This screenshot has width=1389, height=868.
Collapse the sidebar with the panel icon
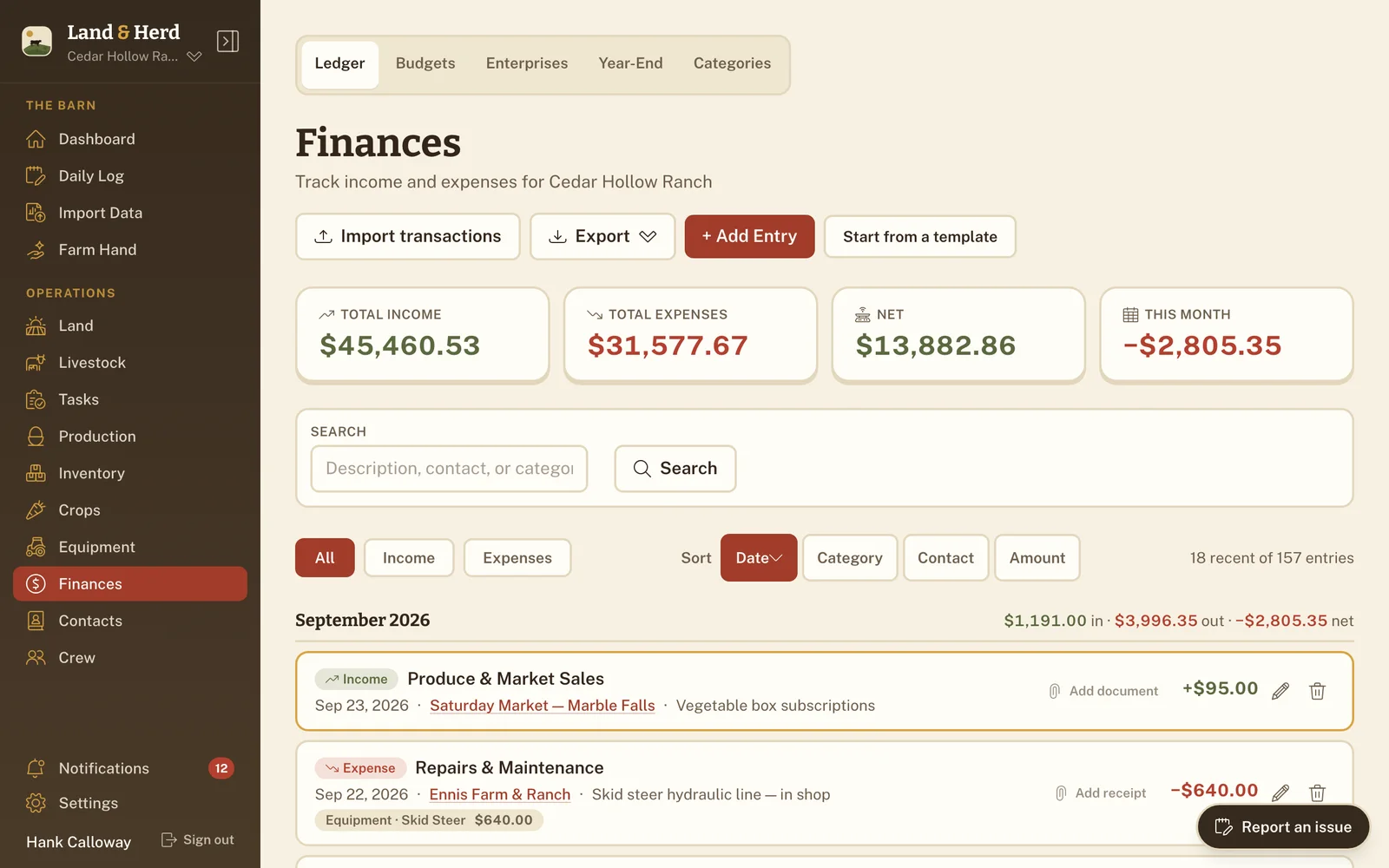[x=227, y=41]
